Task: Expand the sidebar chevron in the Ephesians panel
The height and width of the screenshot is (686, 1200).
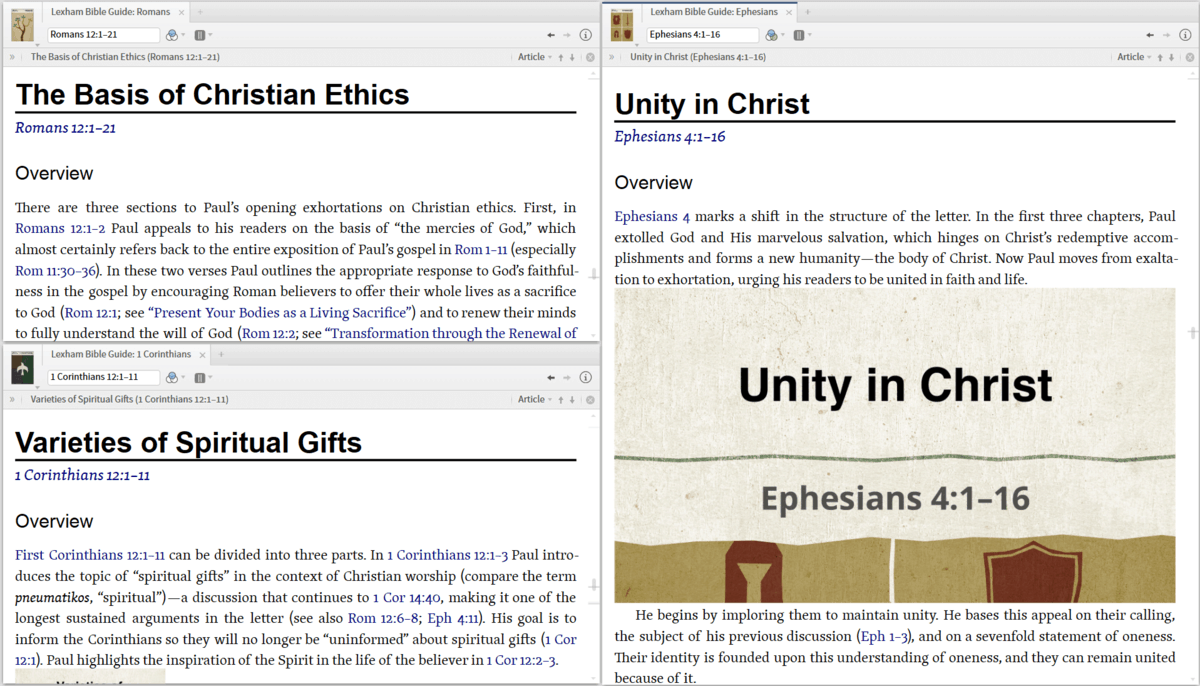Action: coord(612,57)
